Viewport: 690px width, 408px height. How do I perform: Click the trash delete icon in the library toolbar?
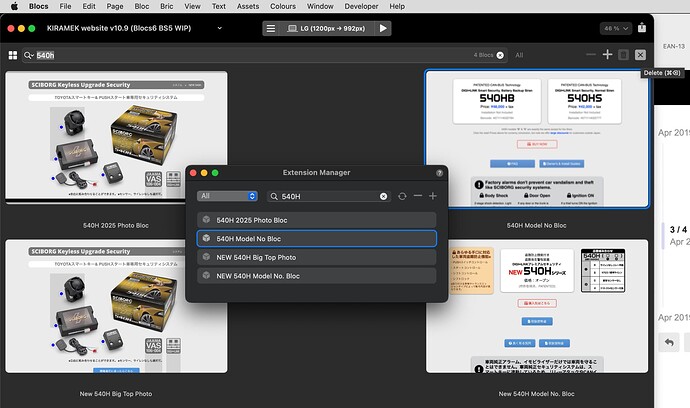624,55
